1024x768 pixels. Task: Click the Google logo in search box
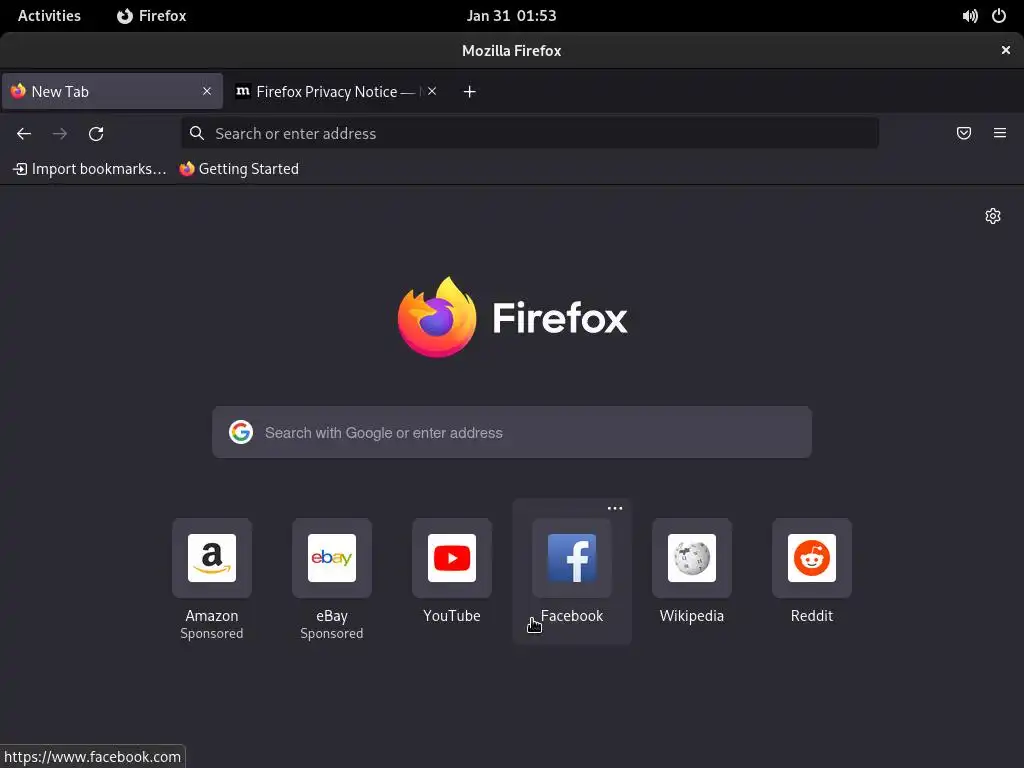241,432
